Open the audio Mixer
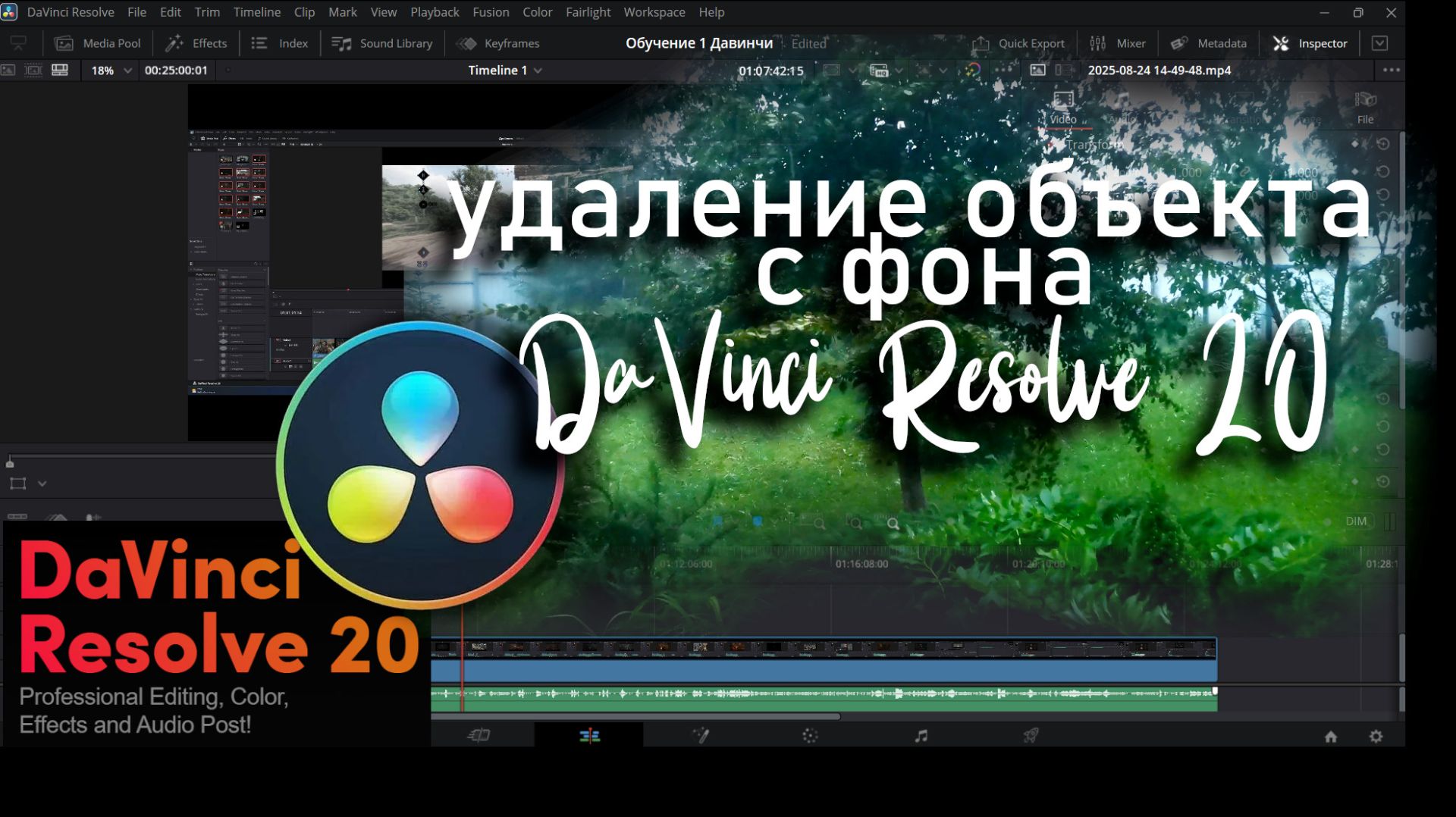1456x817 pixels. [x=1119, y=43]
